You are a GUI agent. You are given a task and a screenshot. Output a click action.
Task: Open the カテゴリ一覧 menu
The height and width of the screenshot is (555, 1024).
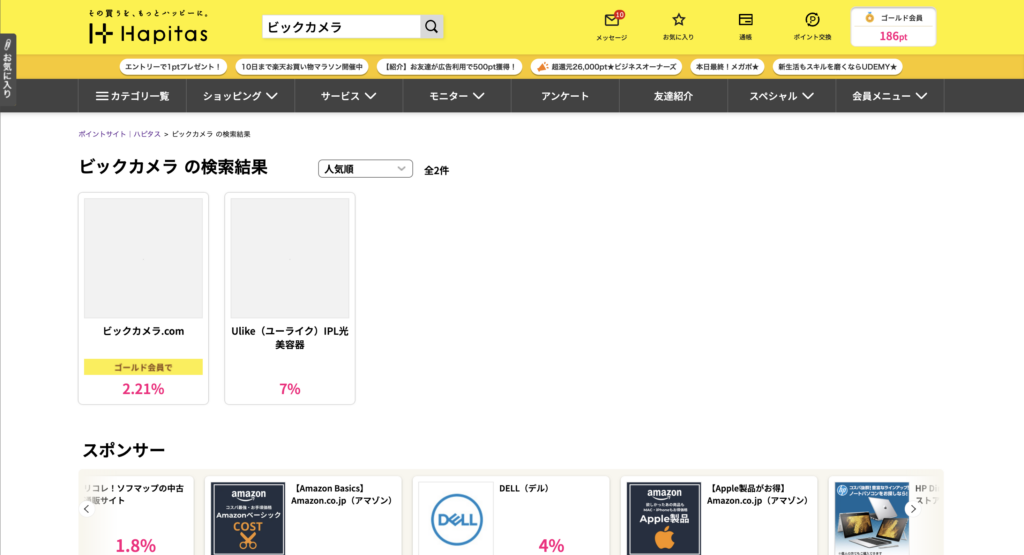pos(133,96)
